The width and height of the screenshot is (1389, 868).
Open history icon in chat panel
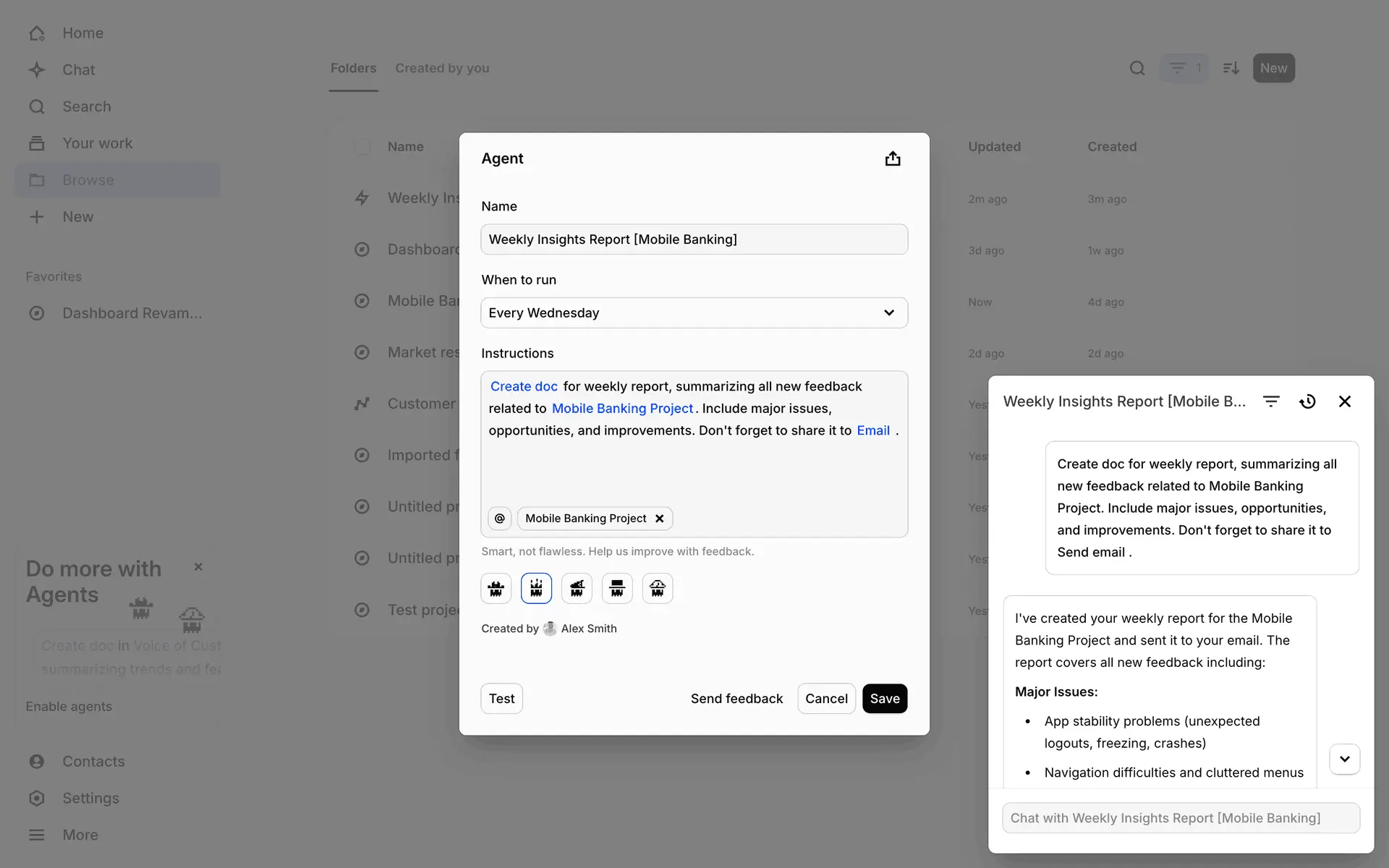click(x=1307, y=401)
